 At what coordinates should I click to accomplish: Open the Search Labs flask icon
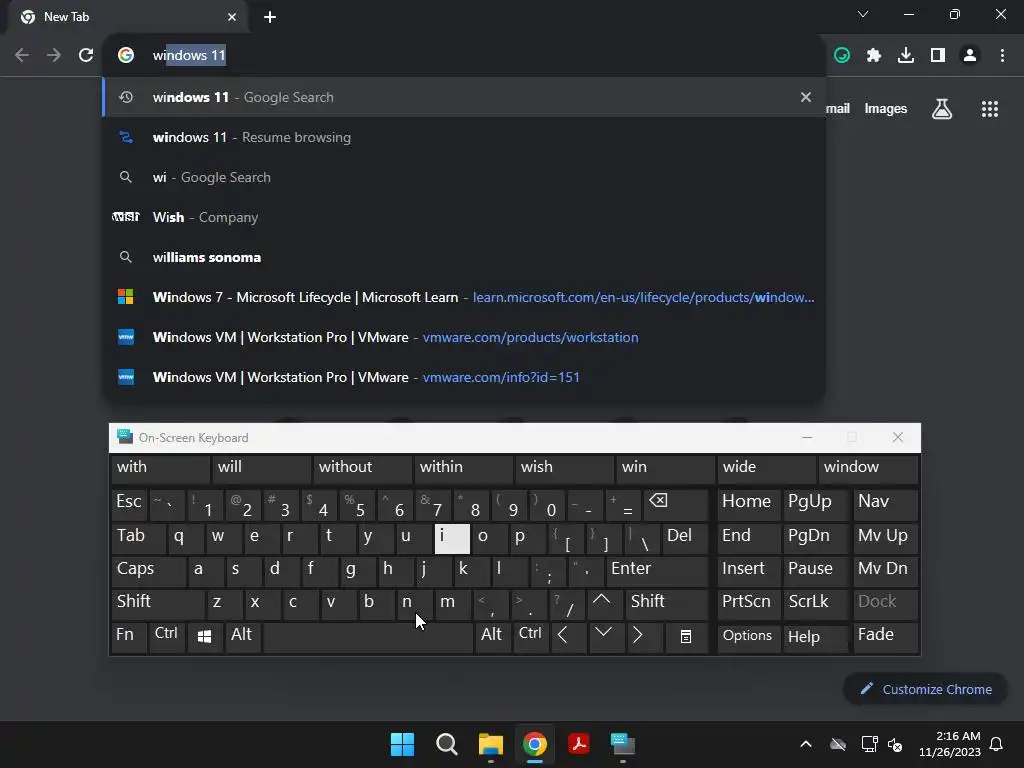pyautogui.click(x=942, y=109)
